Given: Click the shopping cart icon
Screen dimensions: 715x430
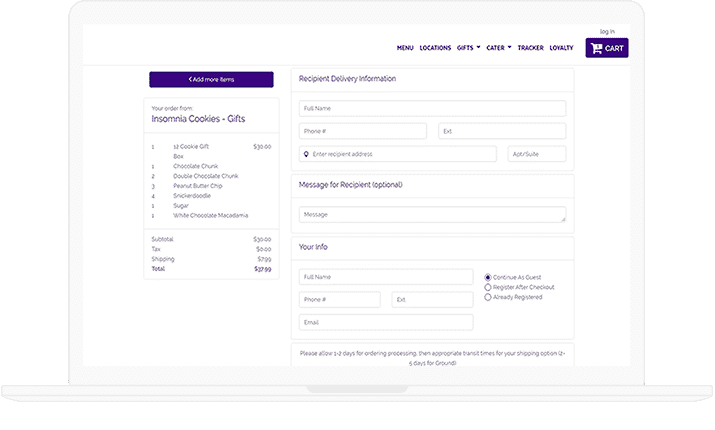Looking at the screenshot, I should (597, 48).
